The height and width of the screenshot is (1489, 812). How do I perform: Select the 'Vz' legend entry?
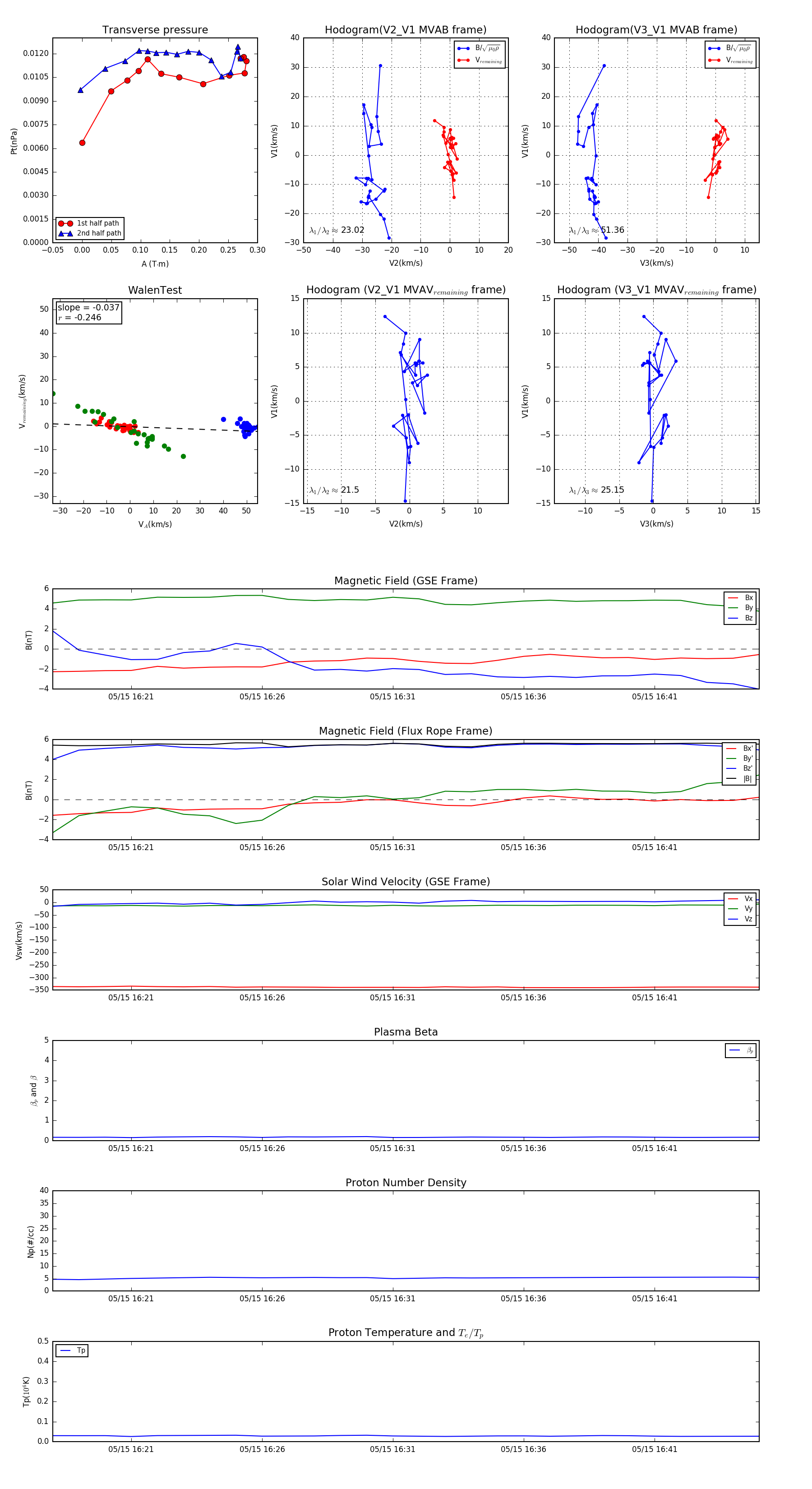(740, 919)
